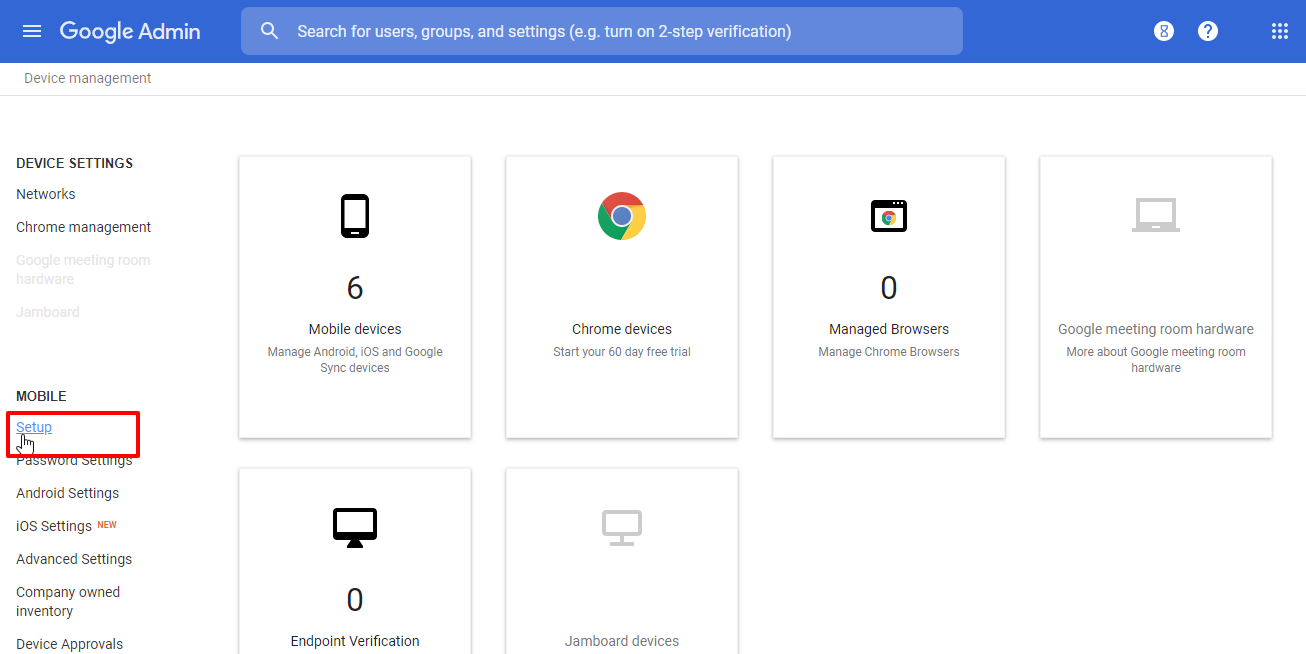Viewport: 1306px width, 654px height.
Task: Open Networks under Device Settings
Action: 46,194
